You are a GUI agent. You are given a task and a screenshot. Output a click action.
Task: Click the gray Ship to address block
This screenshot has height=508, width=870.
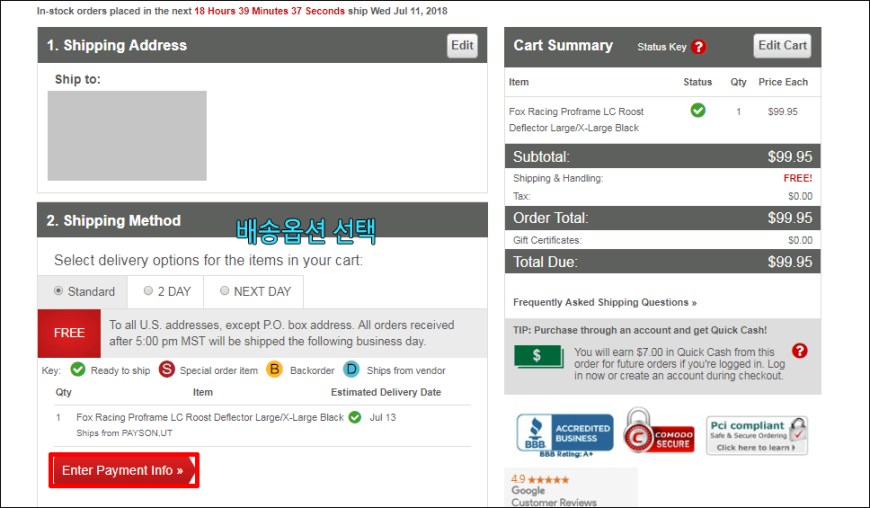tap(127, 136)
